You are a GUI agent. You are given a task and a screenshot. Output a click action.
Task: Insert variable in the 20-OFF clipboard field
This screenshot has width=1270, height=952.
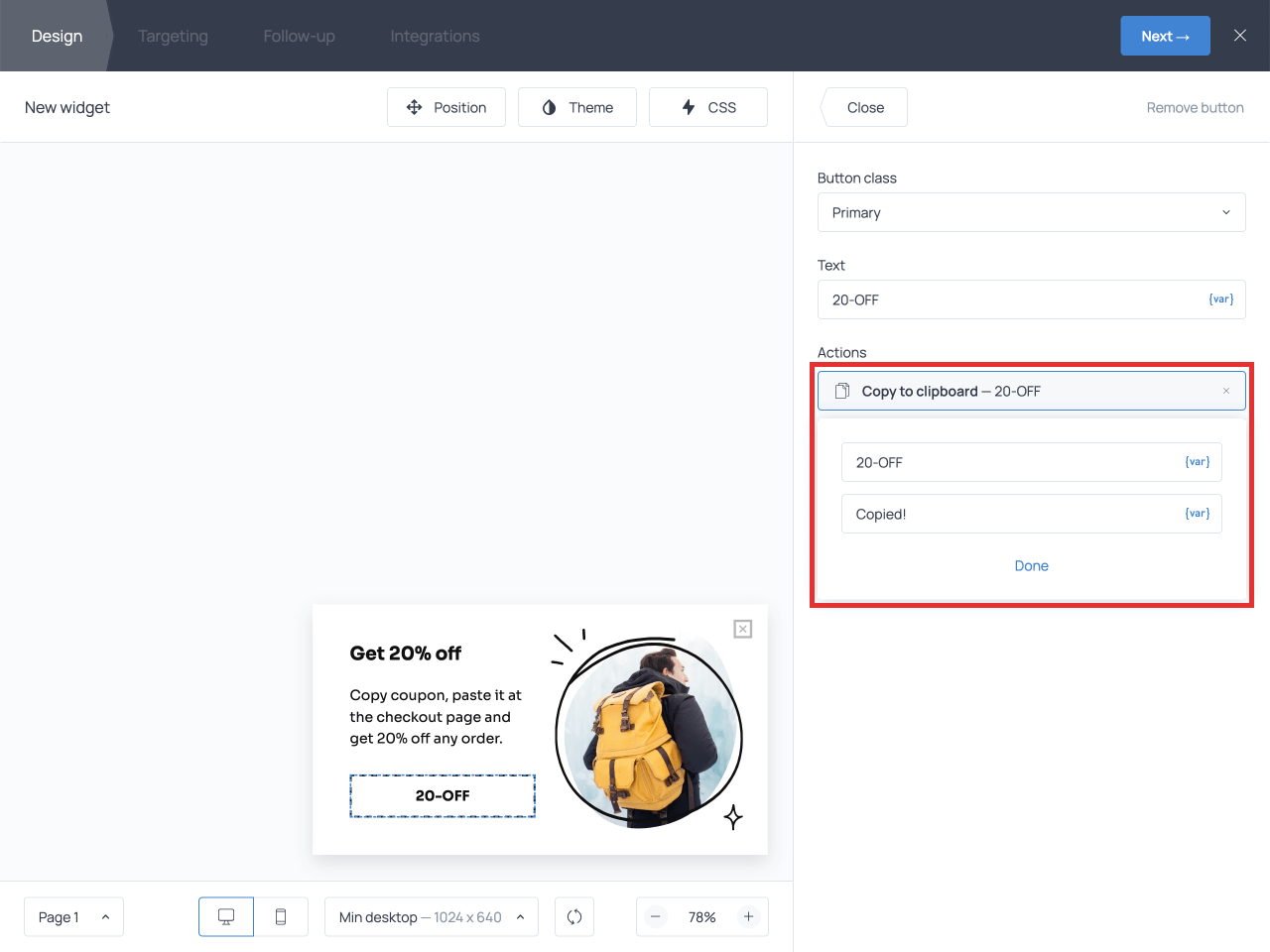click(x=1197, y=462)
